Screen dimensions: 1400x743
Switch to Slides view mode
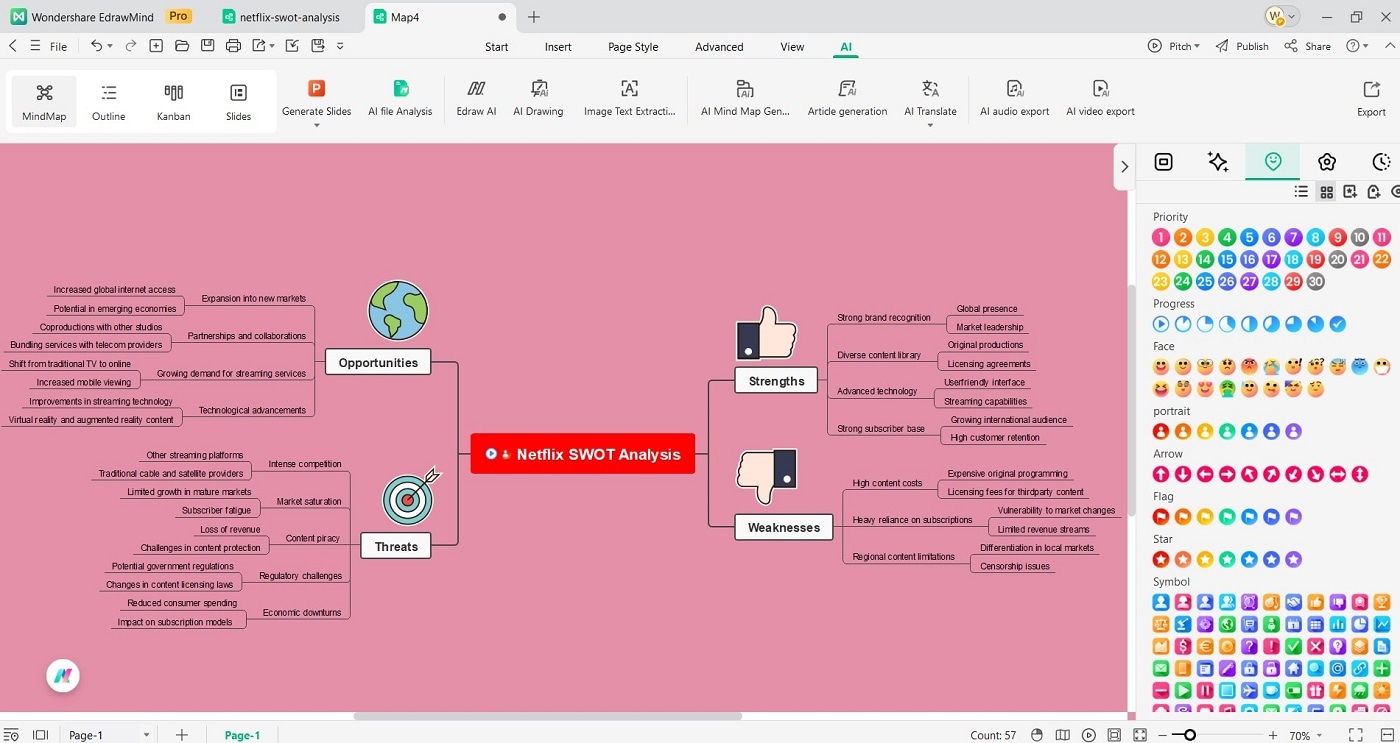tap(238, 103)
